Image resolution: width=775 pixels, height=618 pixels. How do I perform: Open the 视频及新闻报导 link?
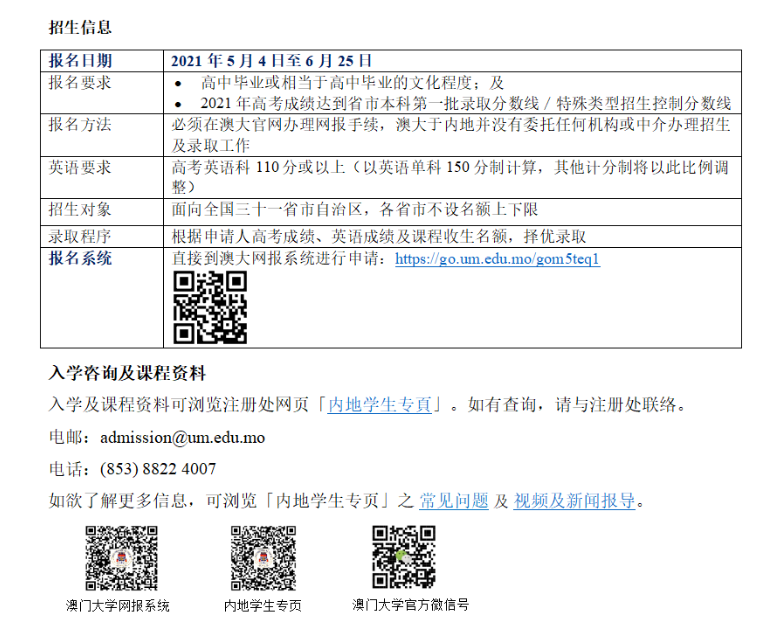click(574, 501)
